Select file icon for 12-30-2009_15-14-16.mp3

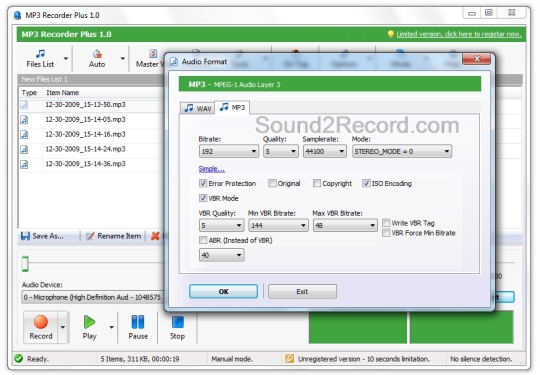24,135
